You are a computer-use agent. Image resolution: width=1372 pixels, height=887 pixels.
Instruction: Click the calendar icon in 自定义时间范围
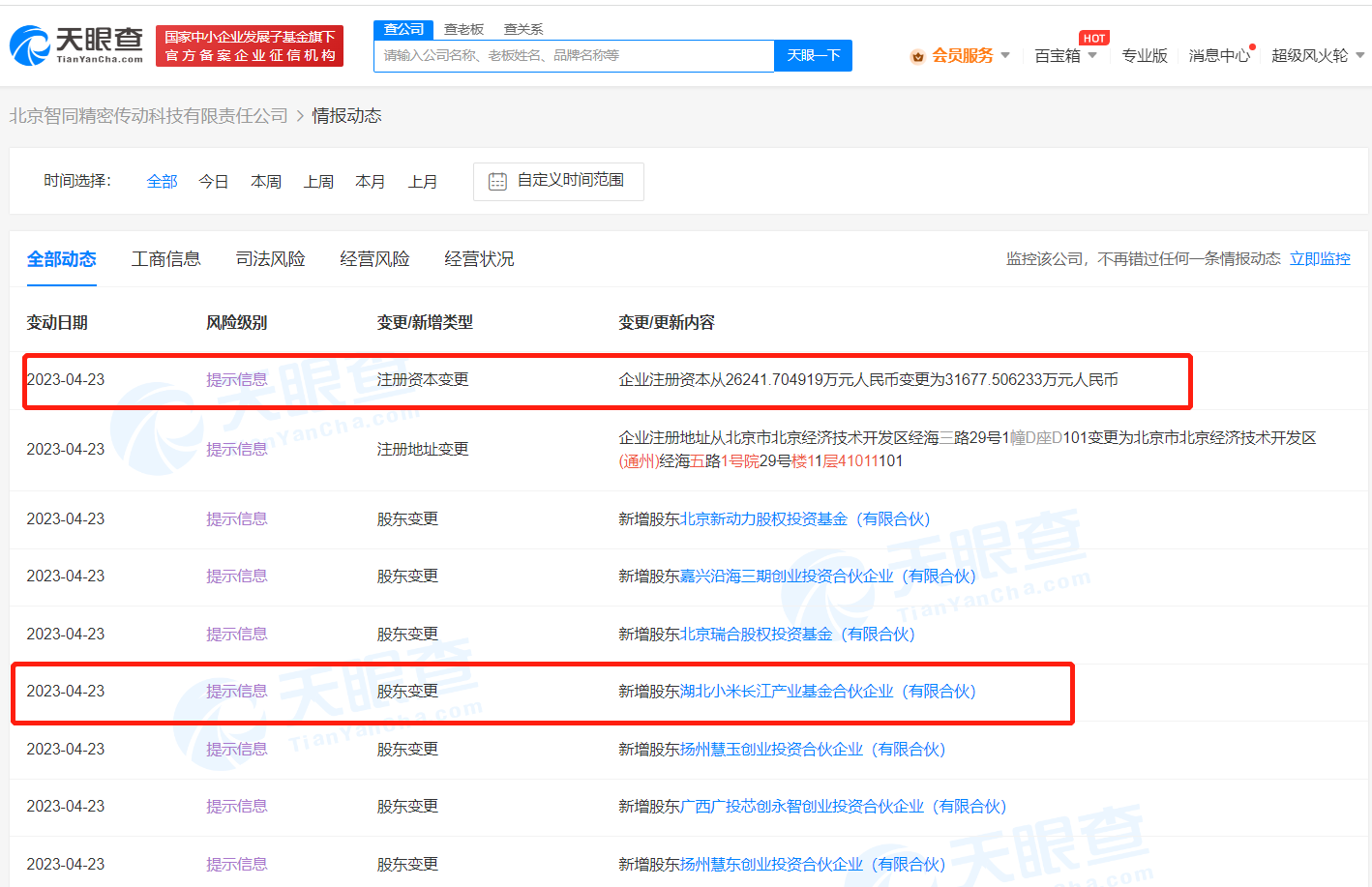tap(497, 181)
